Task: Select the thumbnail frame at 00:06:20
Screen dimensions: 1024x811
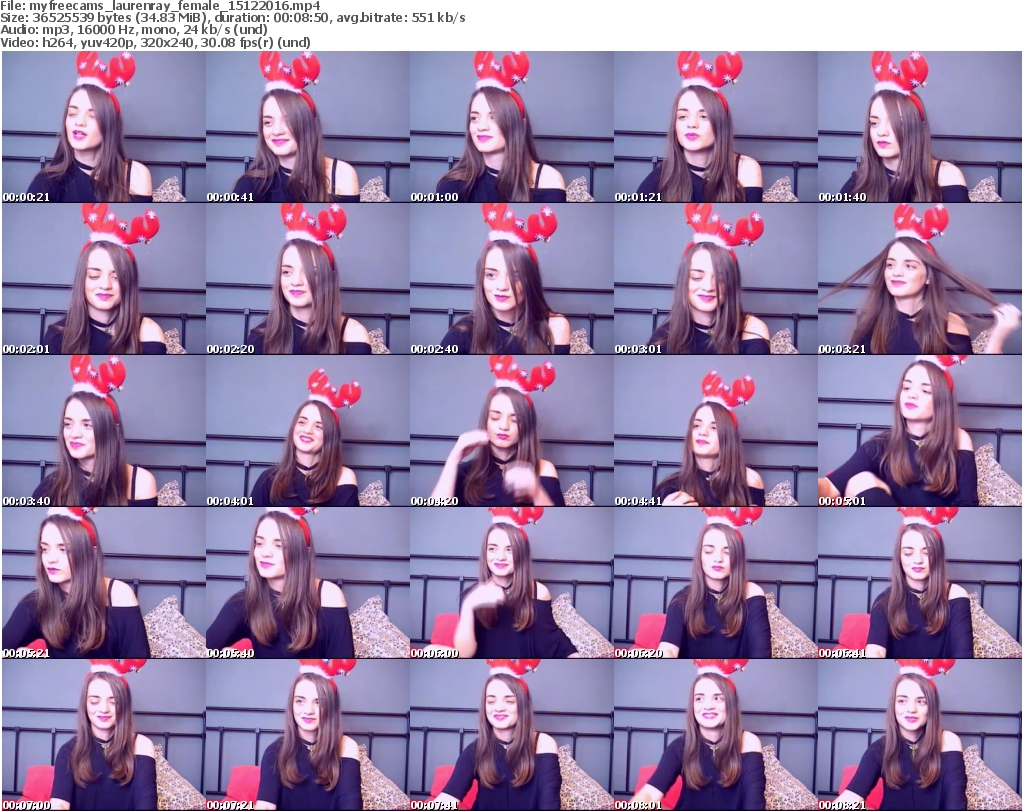Action: [716, 583]
